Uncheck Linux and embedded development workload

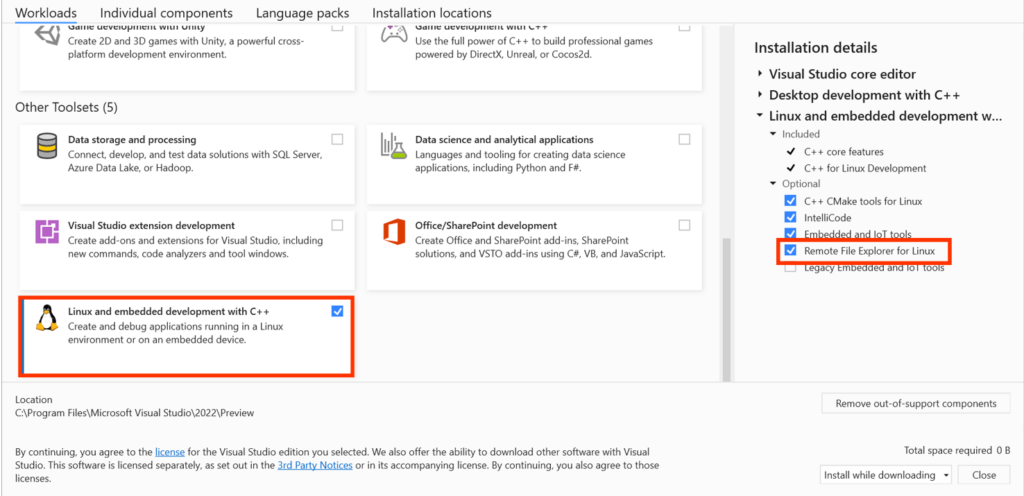point(337,312)
